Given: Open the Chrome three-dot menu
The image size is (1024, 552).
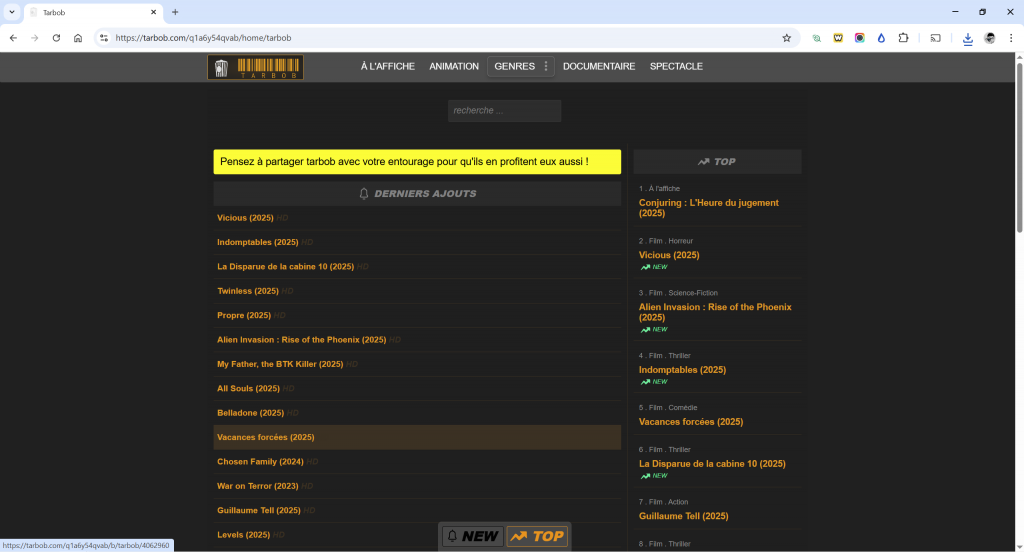Looking at the screenshot, I should point(1010,38).
